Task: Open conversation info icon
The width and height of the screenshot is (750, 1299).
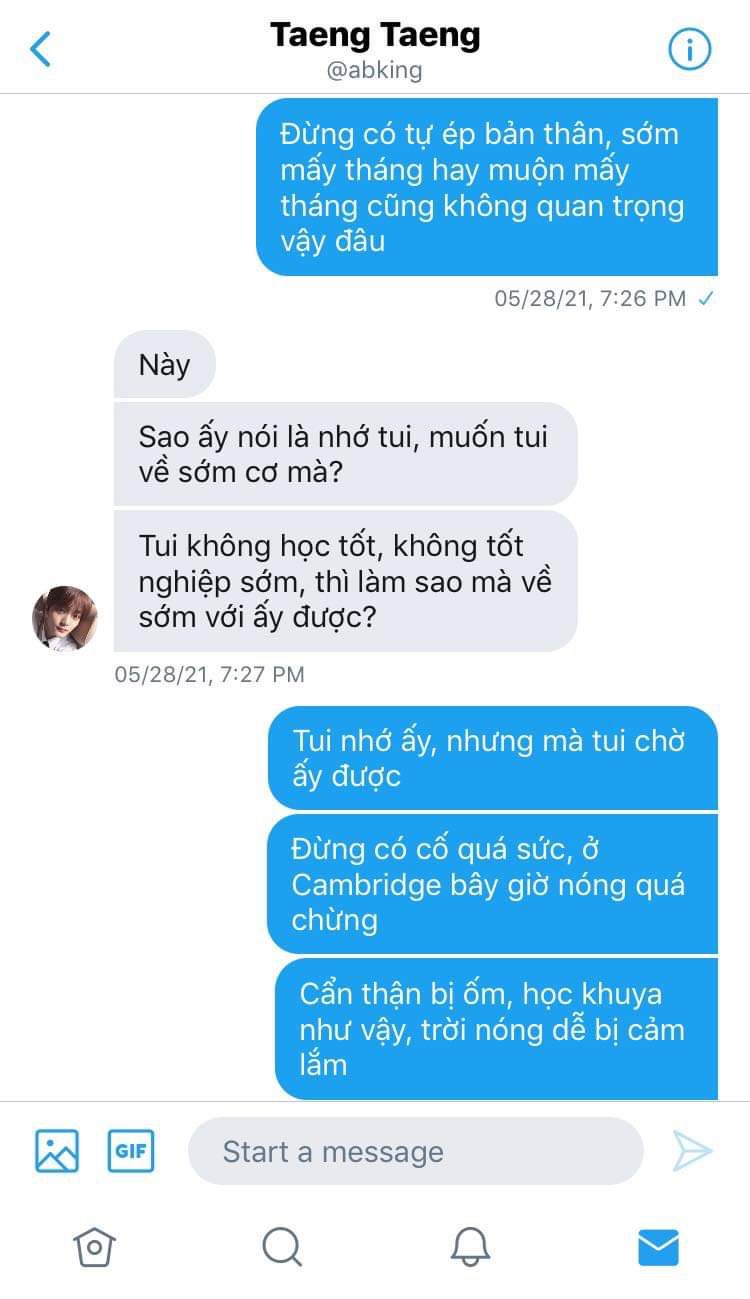Action: tap(689, 49)
